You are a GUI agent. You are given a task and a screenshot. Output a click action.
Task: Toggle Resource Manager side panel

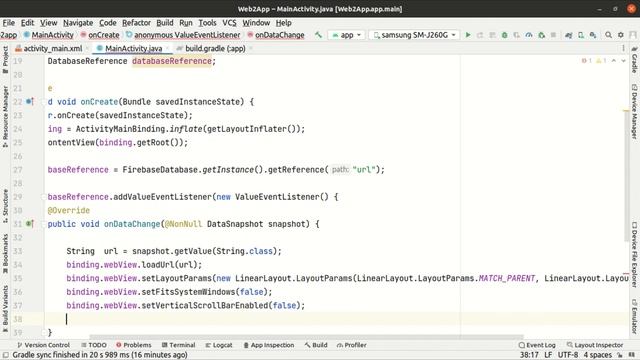[x=5, y=117]
